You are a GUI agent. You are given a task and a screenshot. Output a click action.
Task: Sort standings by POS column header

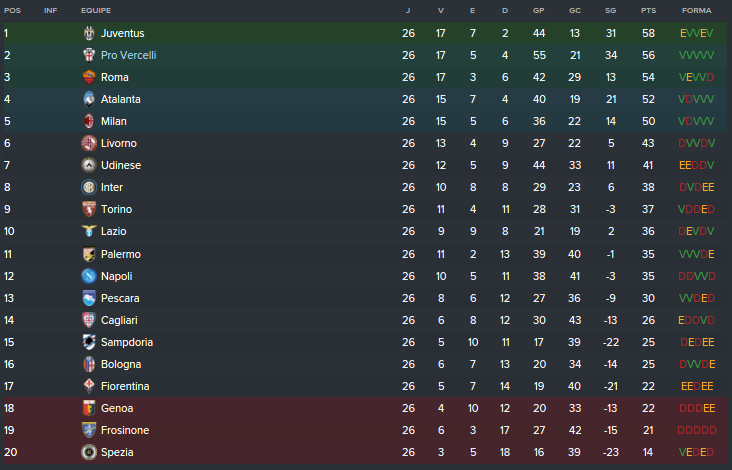pyautogui.click(x=11, y=10)
